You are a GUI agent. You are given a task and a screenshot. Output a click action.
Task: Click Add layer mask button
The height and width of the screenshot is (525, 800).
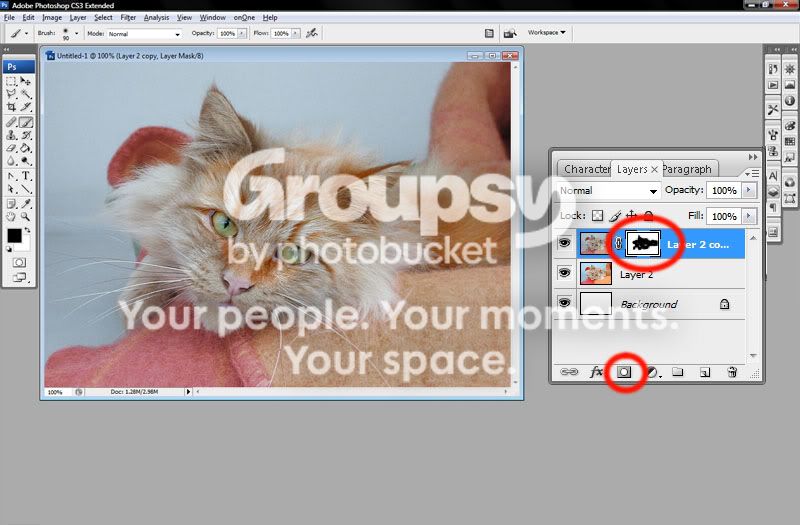tap(624, 372)
